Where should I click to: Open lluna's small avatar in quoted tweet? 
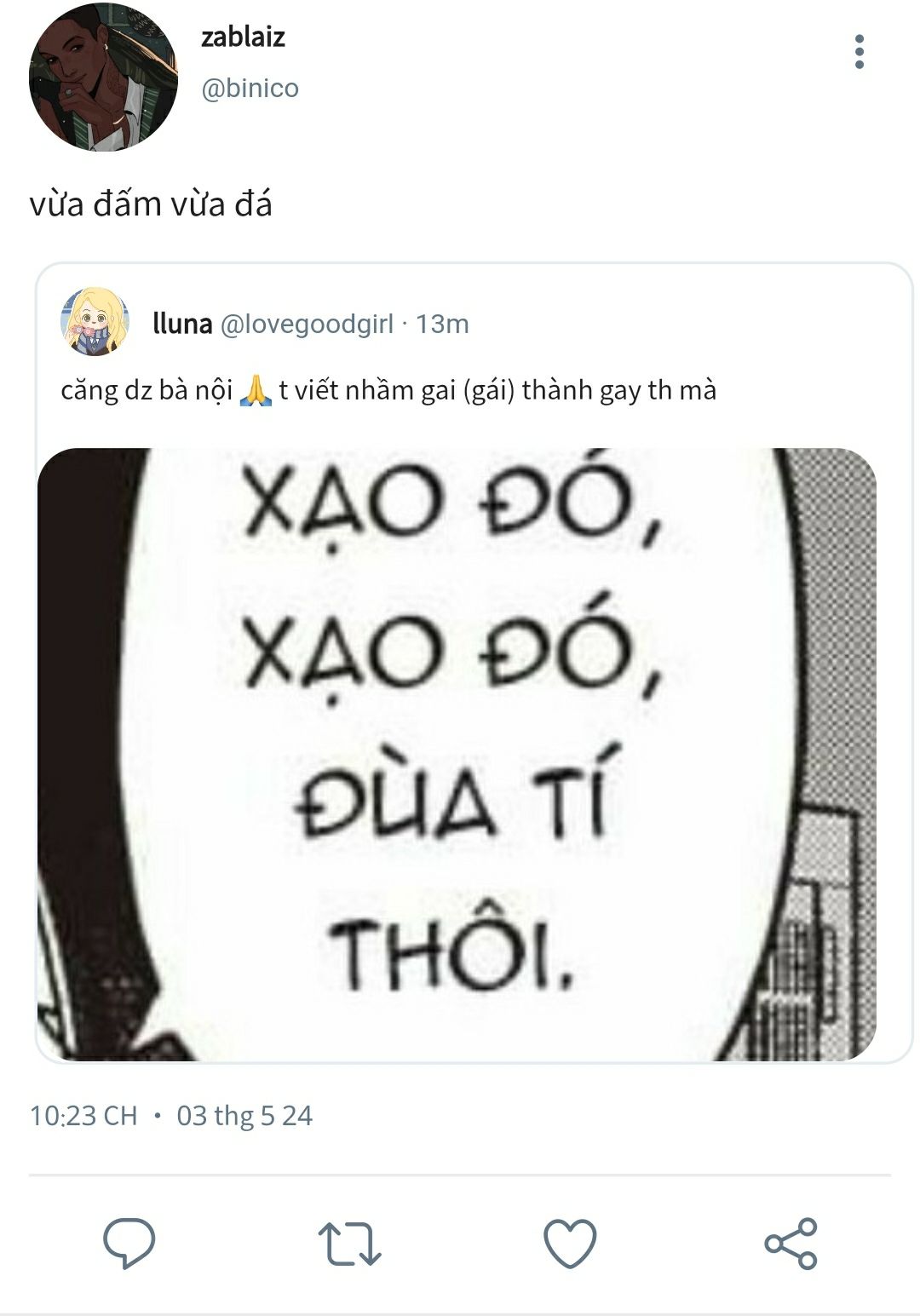[x=95, y=322]
